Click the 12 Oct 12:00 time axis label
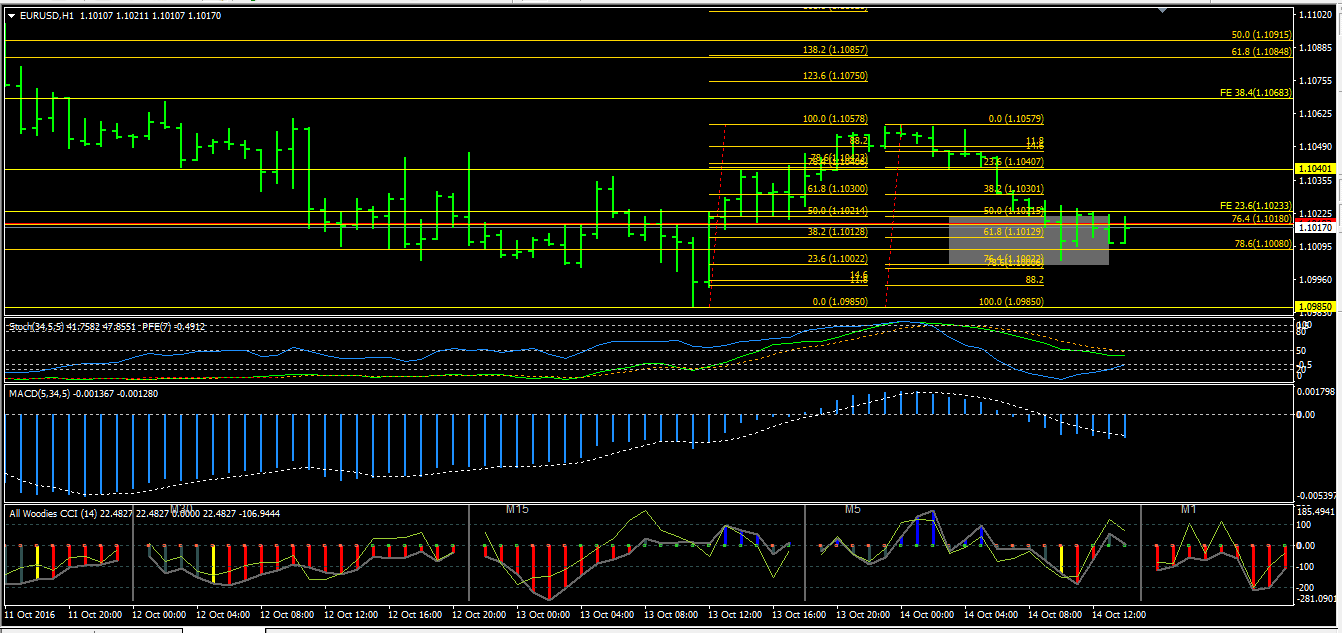Image resolution: width=1342 pixels, height=633 pixels. tap(352, 614)
